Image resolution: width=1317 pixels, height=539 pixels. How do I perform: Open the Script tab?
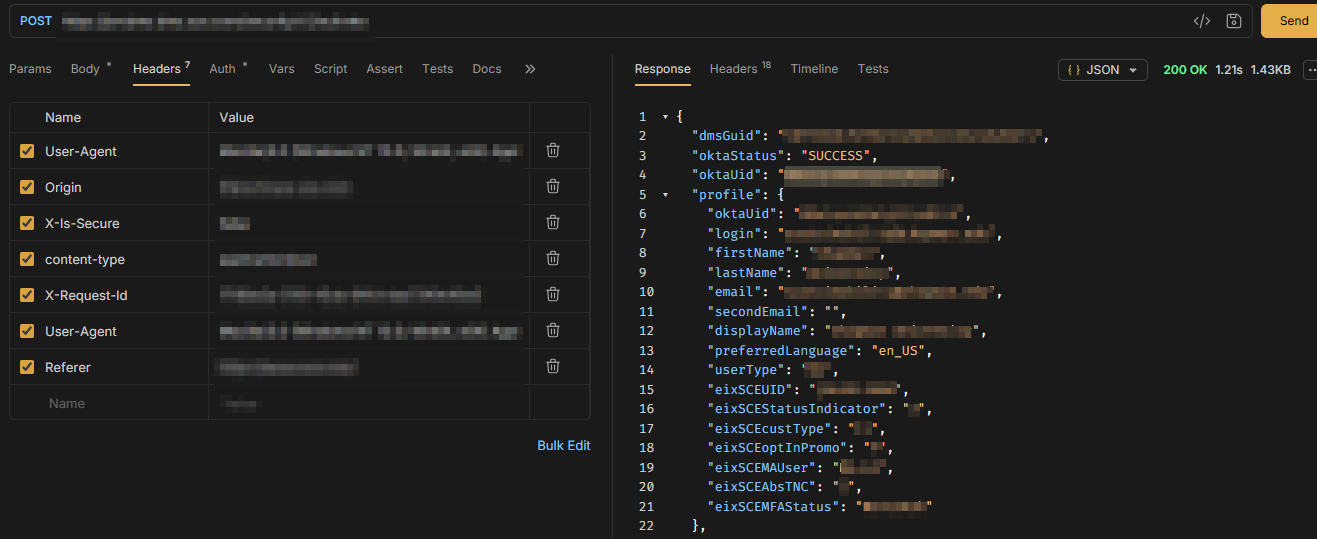330,69
